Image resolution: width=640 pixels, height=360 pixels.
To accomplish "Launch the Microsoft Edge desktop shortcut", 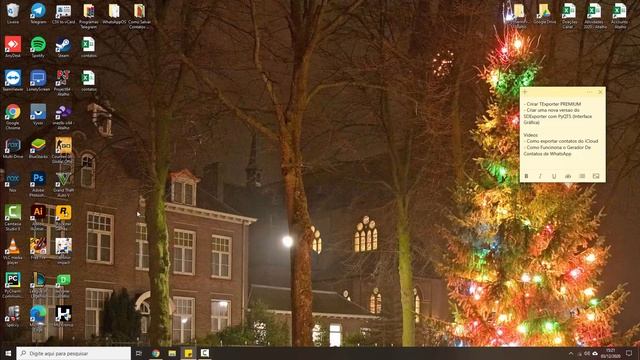I will [x=38, y=319].
